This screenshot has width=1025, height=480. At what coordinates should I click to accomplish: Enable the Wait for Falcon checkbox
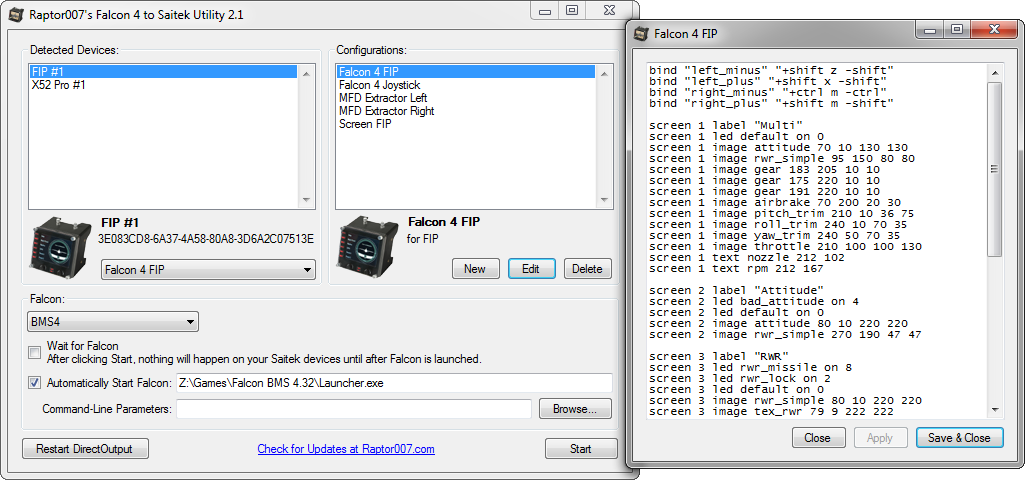[35, 352]
